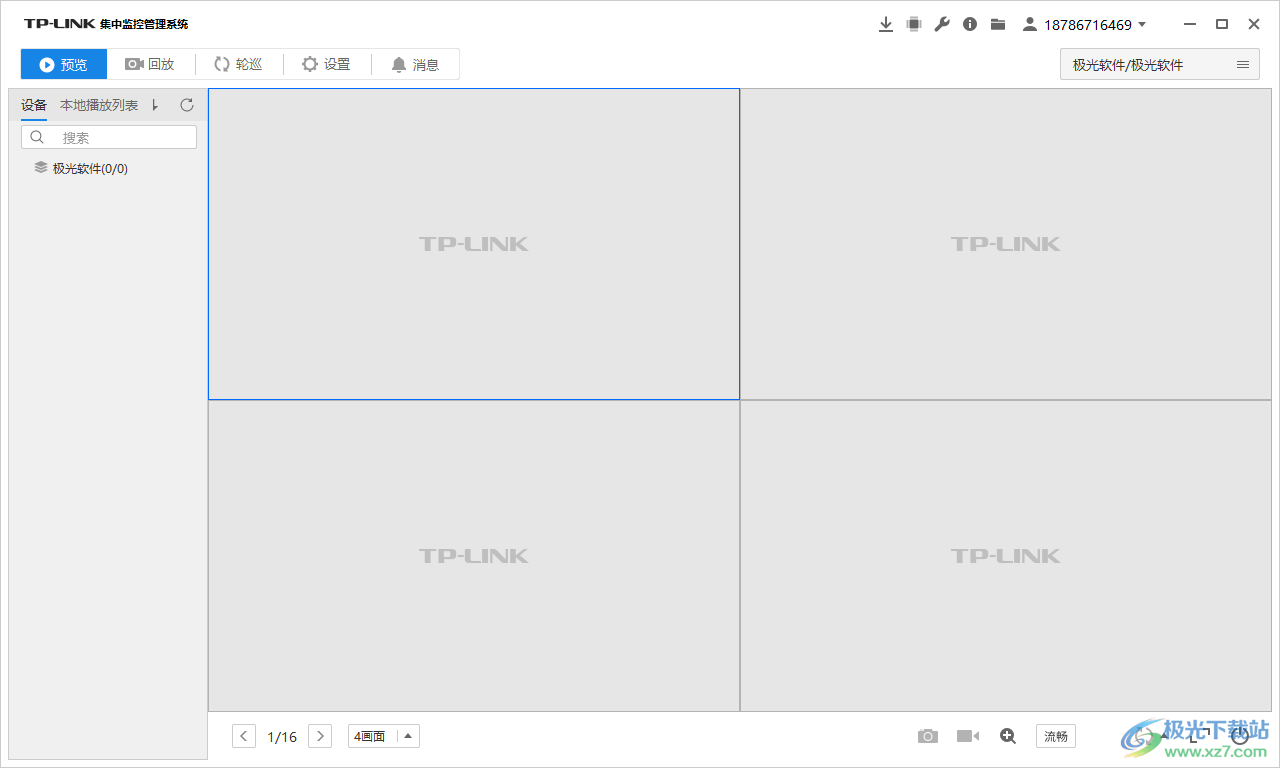Activate the digital zoom tool
Screen dimensions: 1280x768
coord(1007,736)
